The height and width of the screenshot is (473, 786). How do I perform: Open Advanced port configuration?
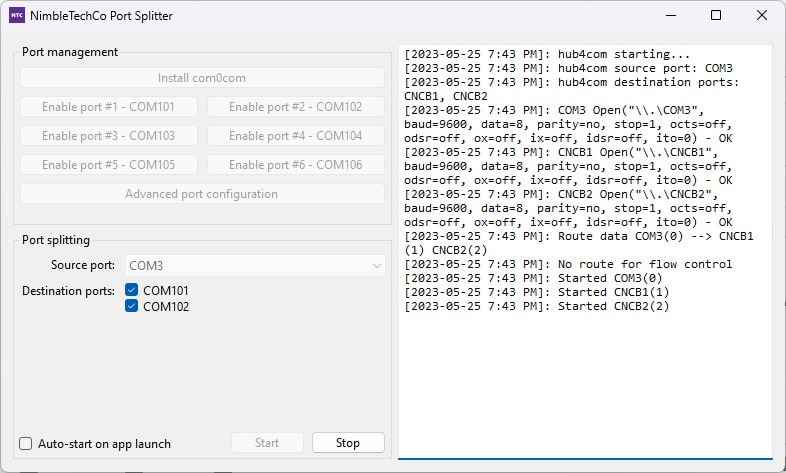click(x=202, y=194)
